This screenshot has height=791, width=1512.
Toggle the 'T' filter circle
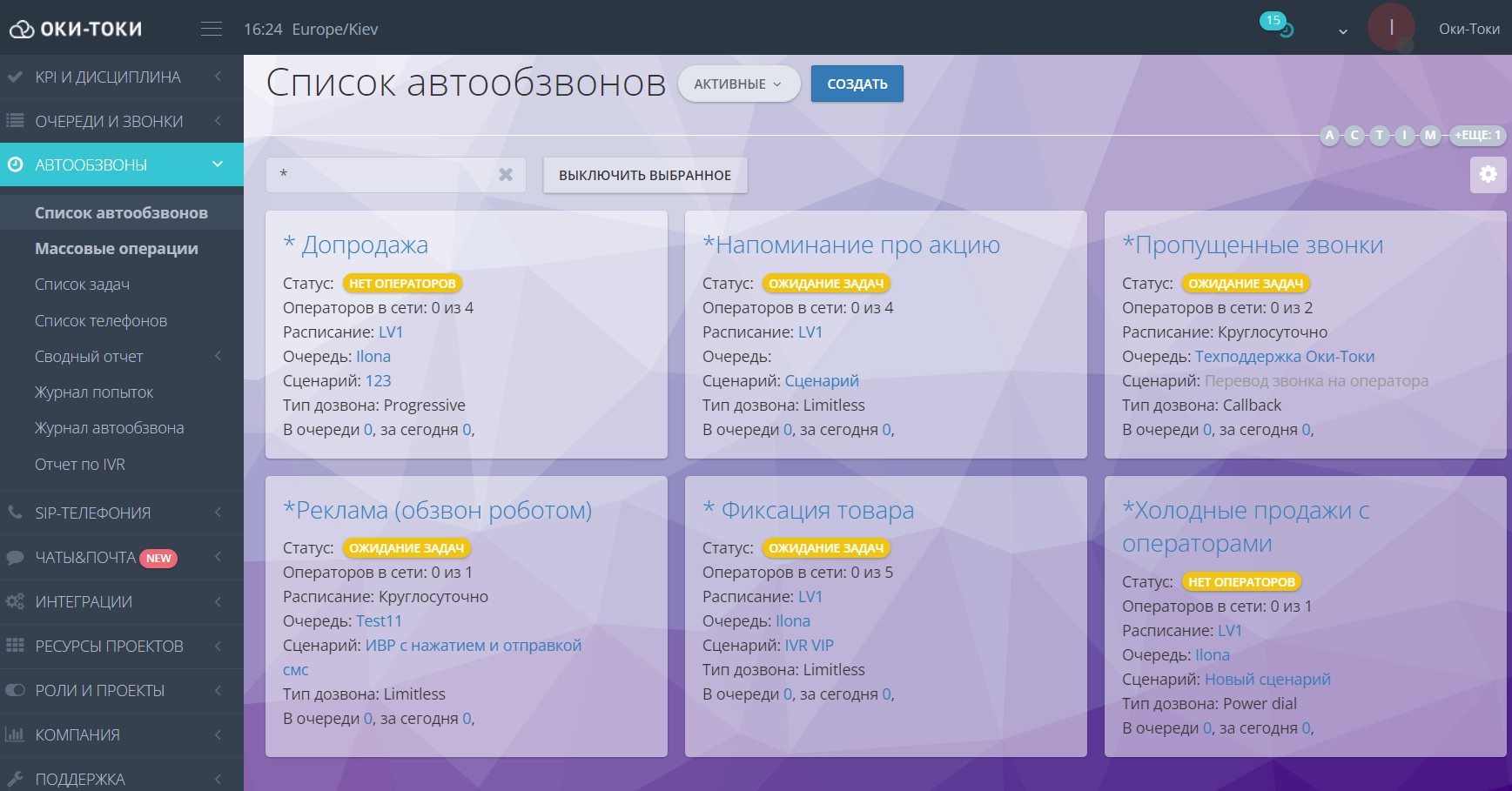[x=1379, y=137]
